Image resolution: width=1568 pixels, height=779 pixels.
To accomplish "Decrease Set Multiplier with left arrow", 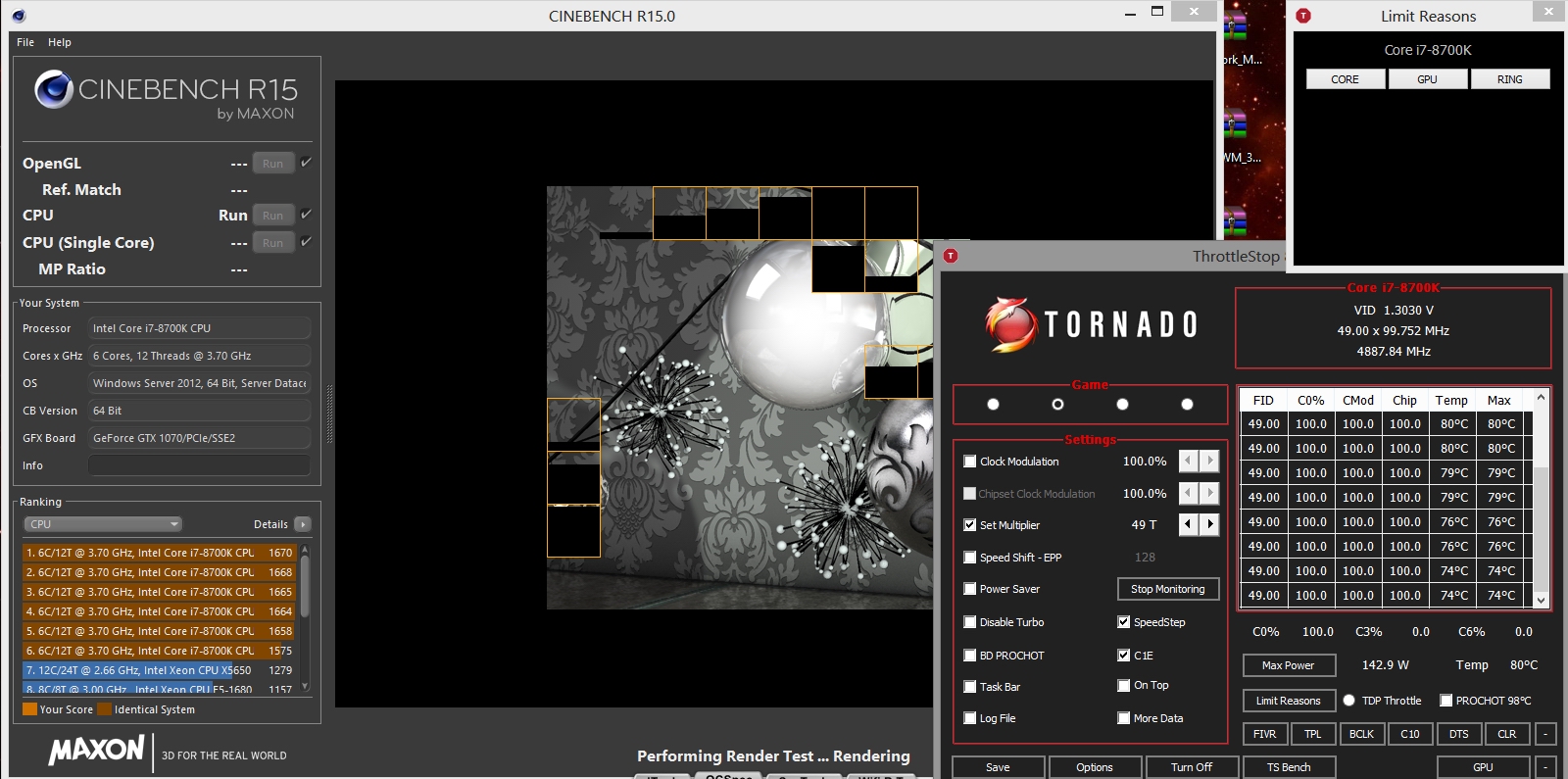I will pos(1188,524).
